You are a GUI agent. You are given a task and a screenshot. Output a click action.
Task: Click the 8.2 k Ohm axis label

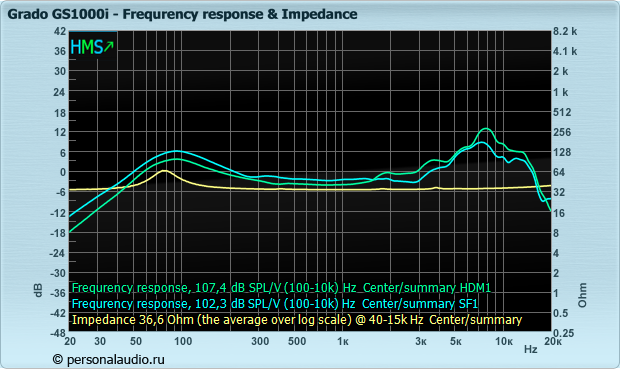(565, 31)
